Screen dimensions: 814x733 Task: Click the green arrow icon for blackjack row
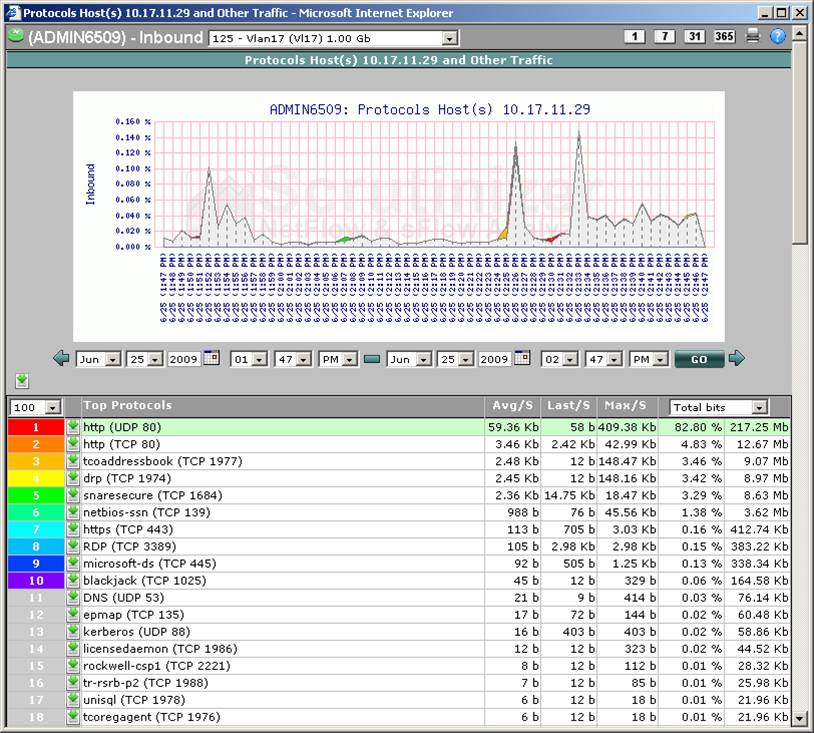click(73, 581)
